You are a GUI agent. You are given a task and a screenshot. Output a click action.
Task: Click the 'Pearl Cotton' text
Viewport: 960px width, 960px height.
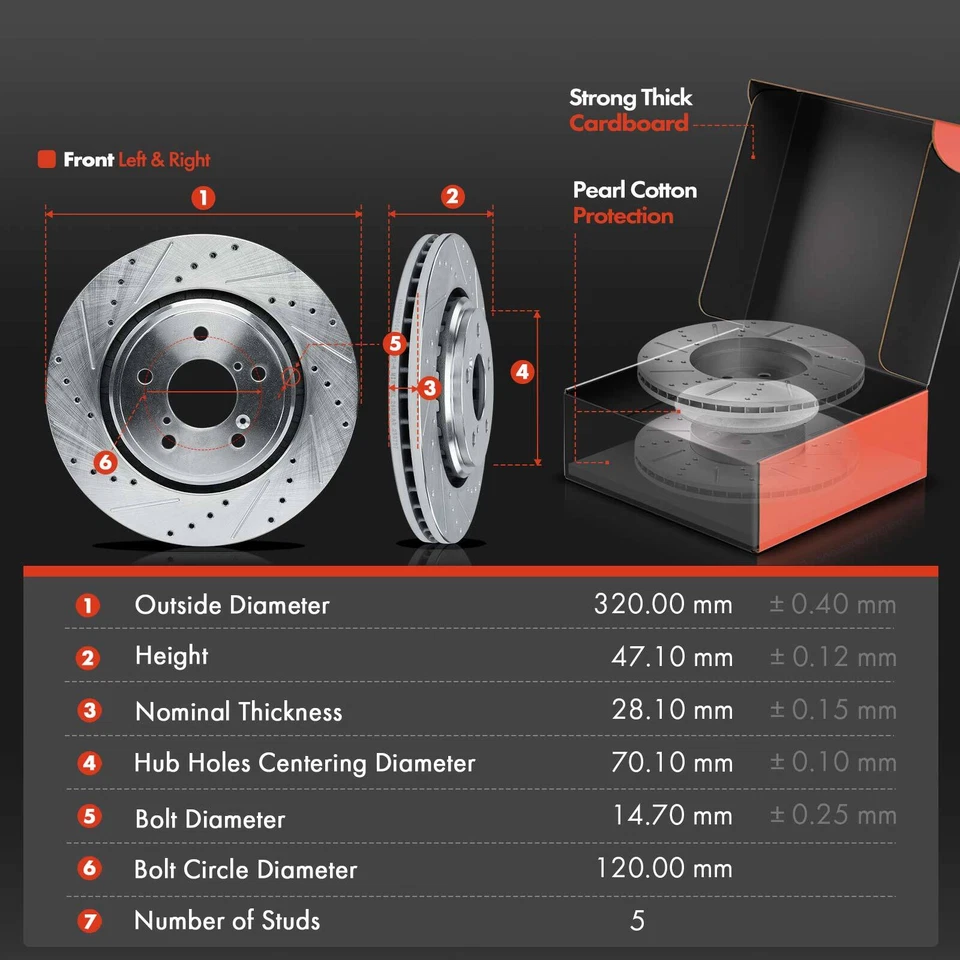click(x=635, y=190)
